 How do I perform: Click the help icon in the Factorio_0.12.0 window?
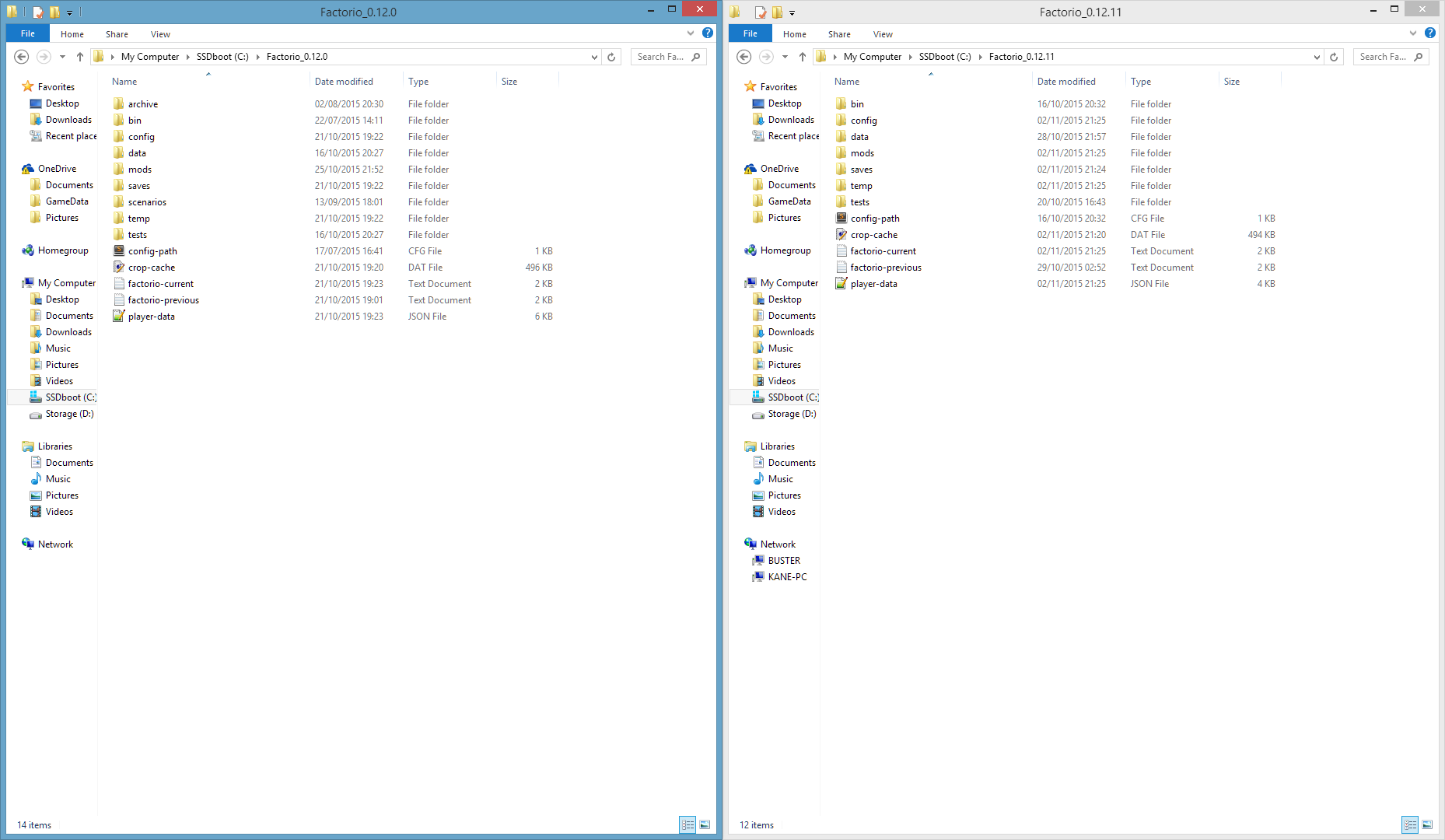(707, 33)
